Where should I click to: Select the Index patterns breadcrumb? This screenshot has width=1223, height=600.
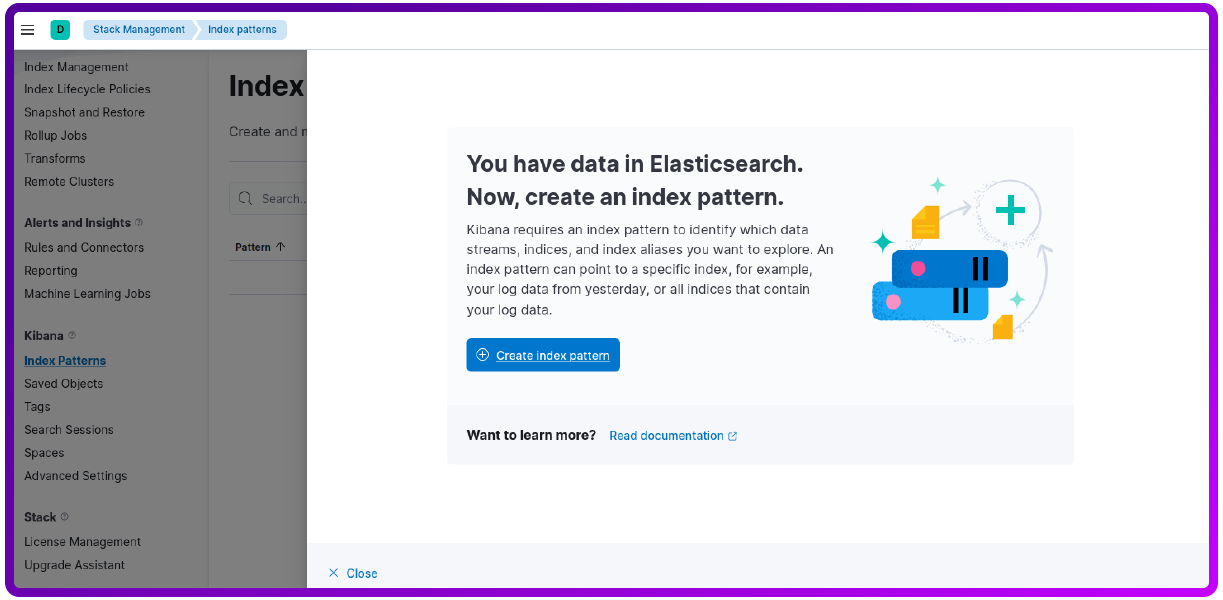pyautogui.click(x=242, y=30)
